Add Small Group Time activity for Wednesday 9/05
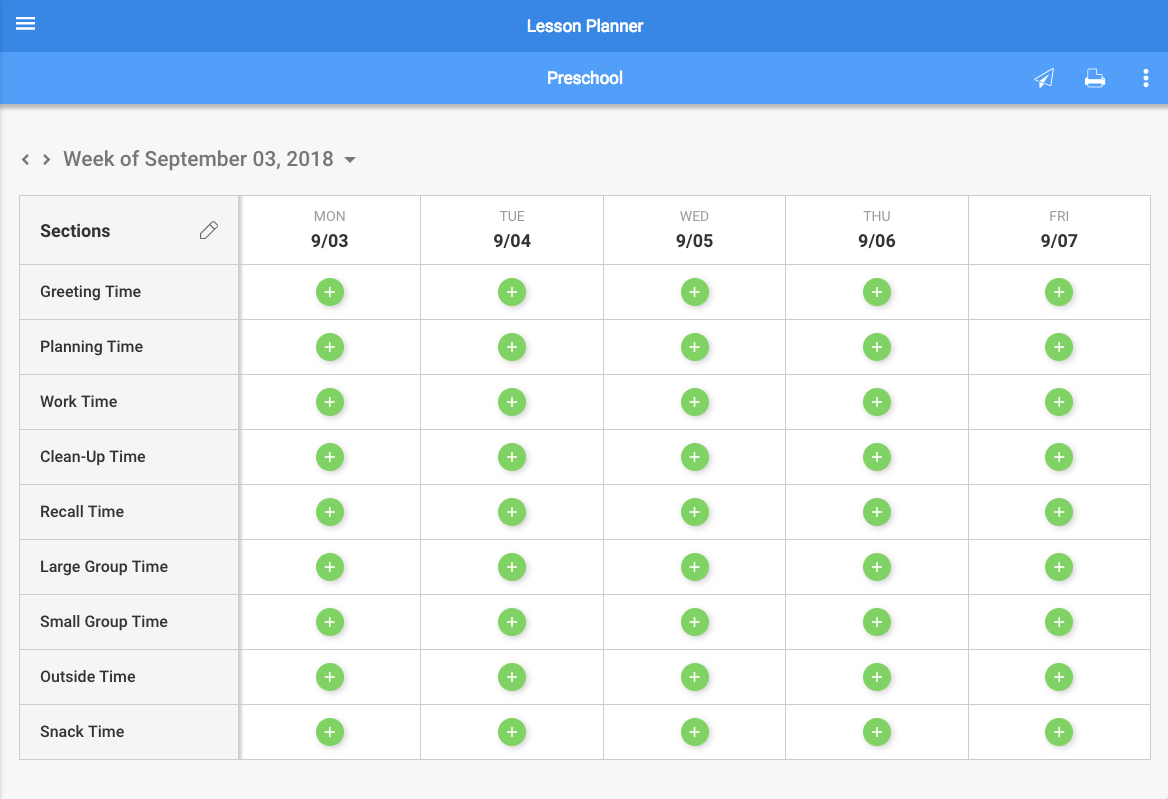The height and width of the screenshot is (799, 1168). [694, 622]
